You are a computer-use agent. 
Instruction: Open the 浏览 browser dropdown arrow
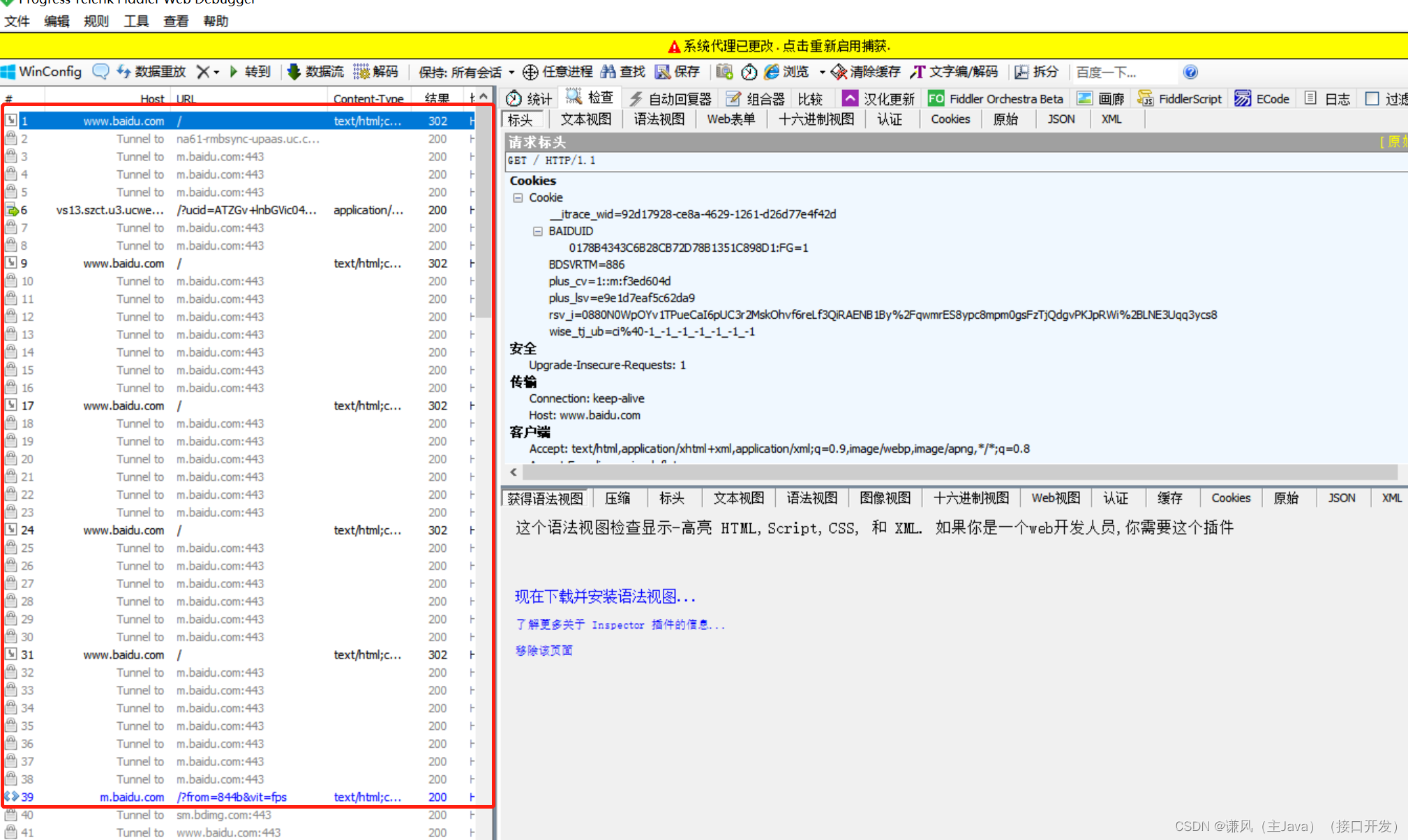coord(823,72)
